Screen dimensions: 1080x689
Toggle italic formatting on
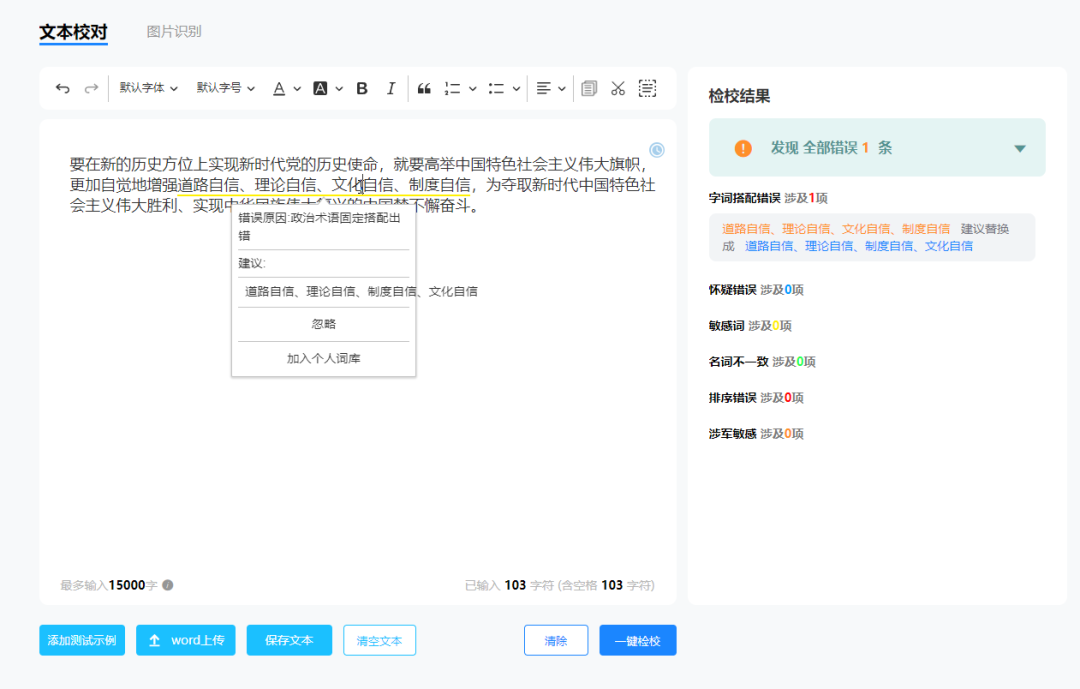coord(391,88)
